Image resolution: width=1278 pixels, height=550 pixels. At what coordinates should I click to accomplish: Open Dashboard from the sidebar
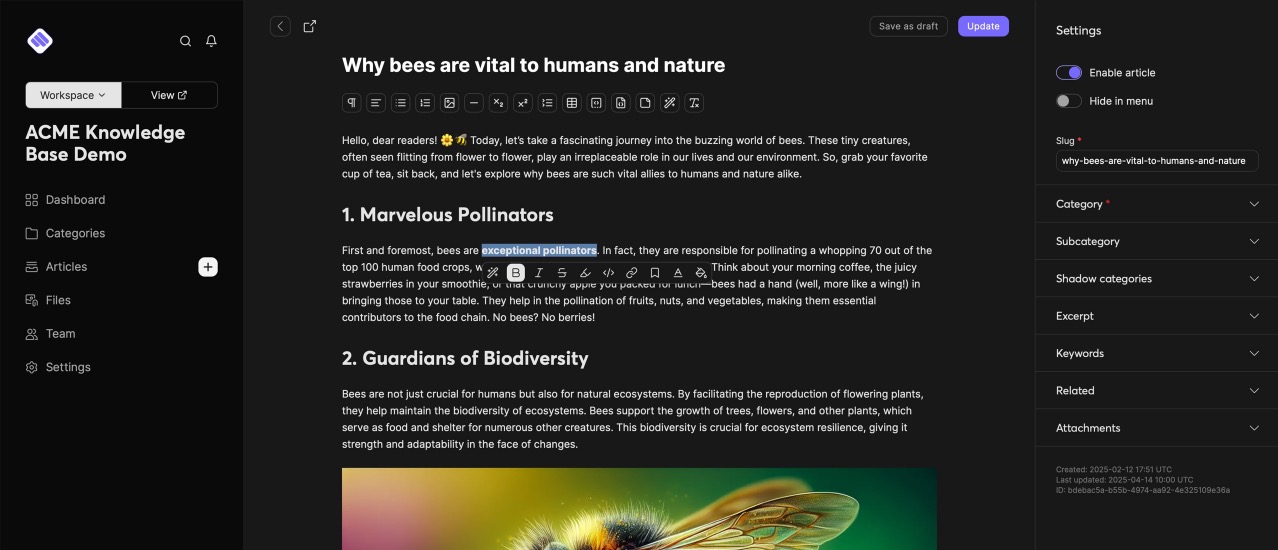pos(75,200)
